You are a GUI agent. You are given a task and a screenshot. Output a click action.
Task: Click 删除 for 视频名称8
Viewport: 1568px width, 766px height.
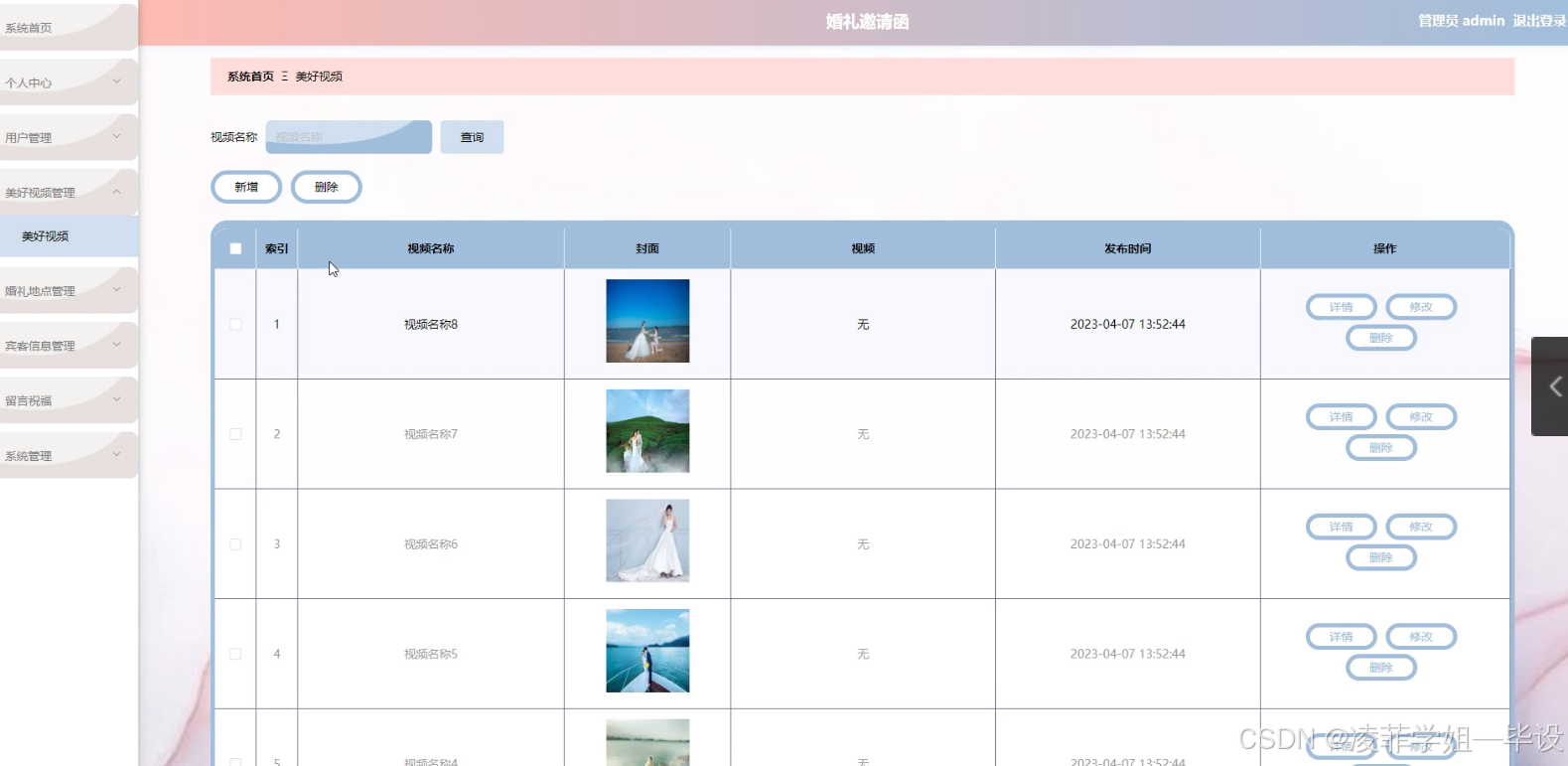[x=1381, y=338]
